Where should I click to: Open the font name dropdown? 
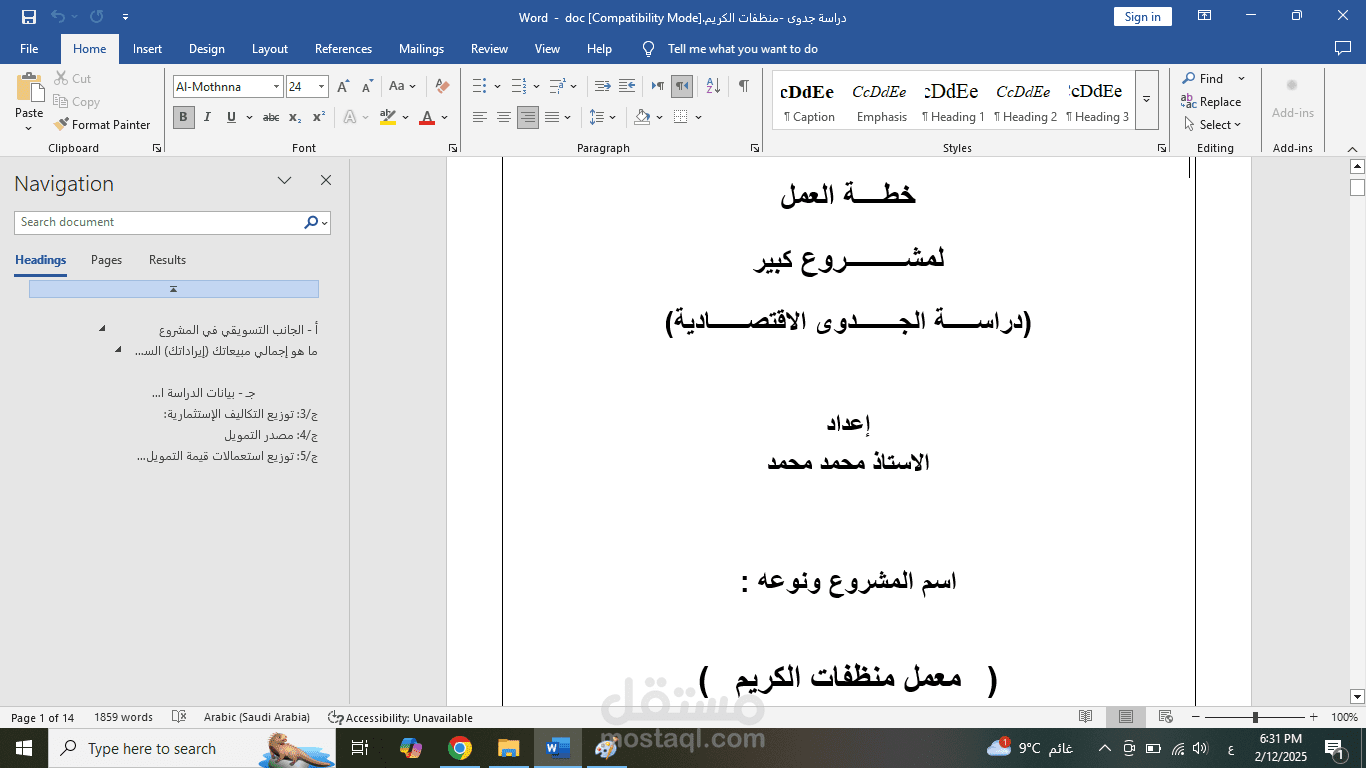coord(277,87)
